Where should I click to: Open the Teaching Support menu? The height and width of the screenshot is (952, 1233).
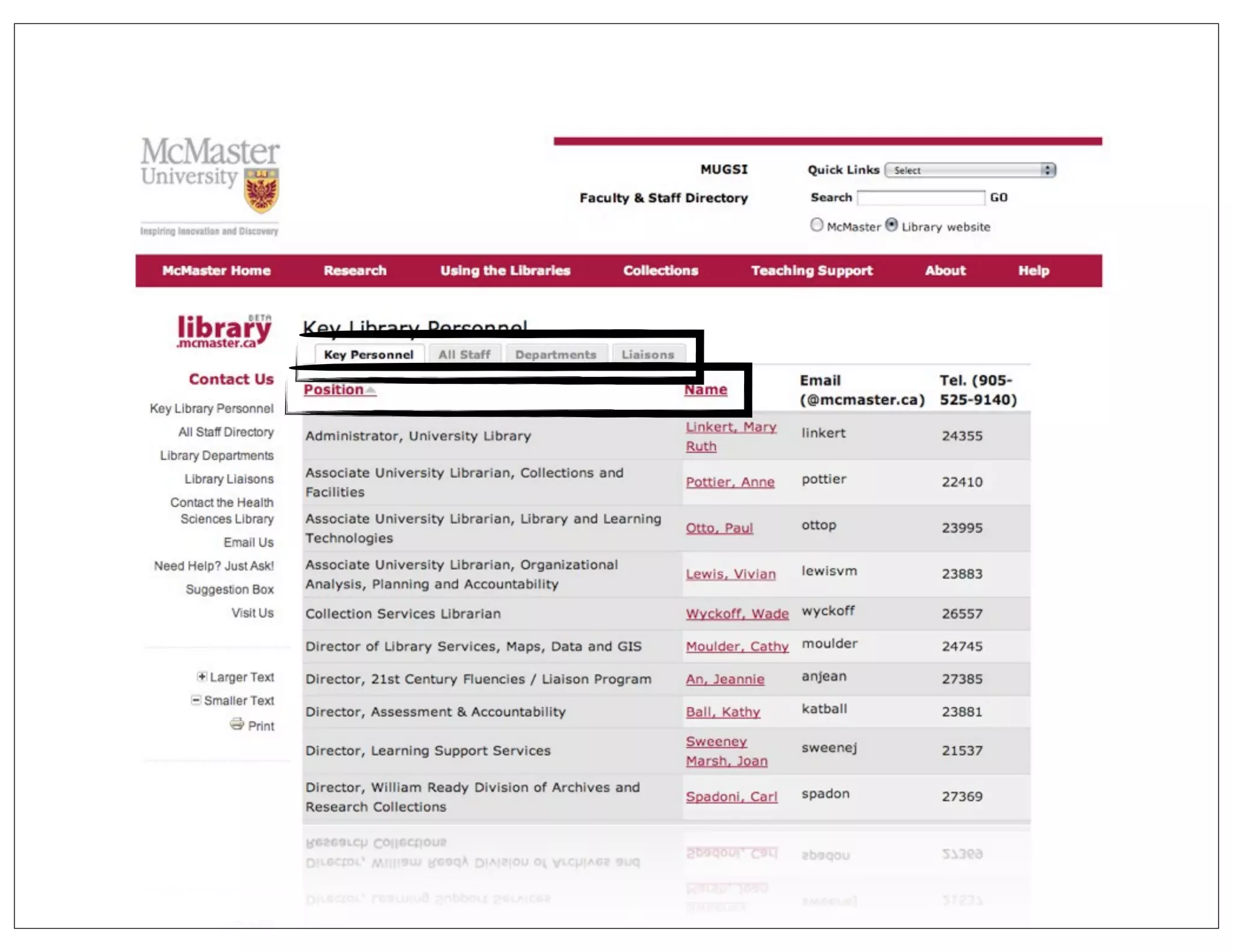point(811,271)
